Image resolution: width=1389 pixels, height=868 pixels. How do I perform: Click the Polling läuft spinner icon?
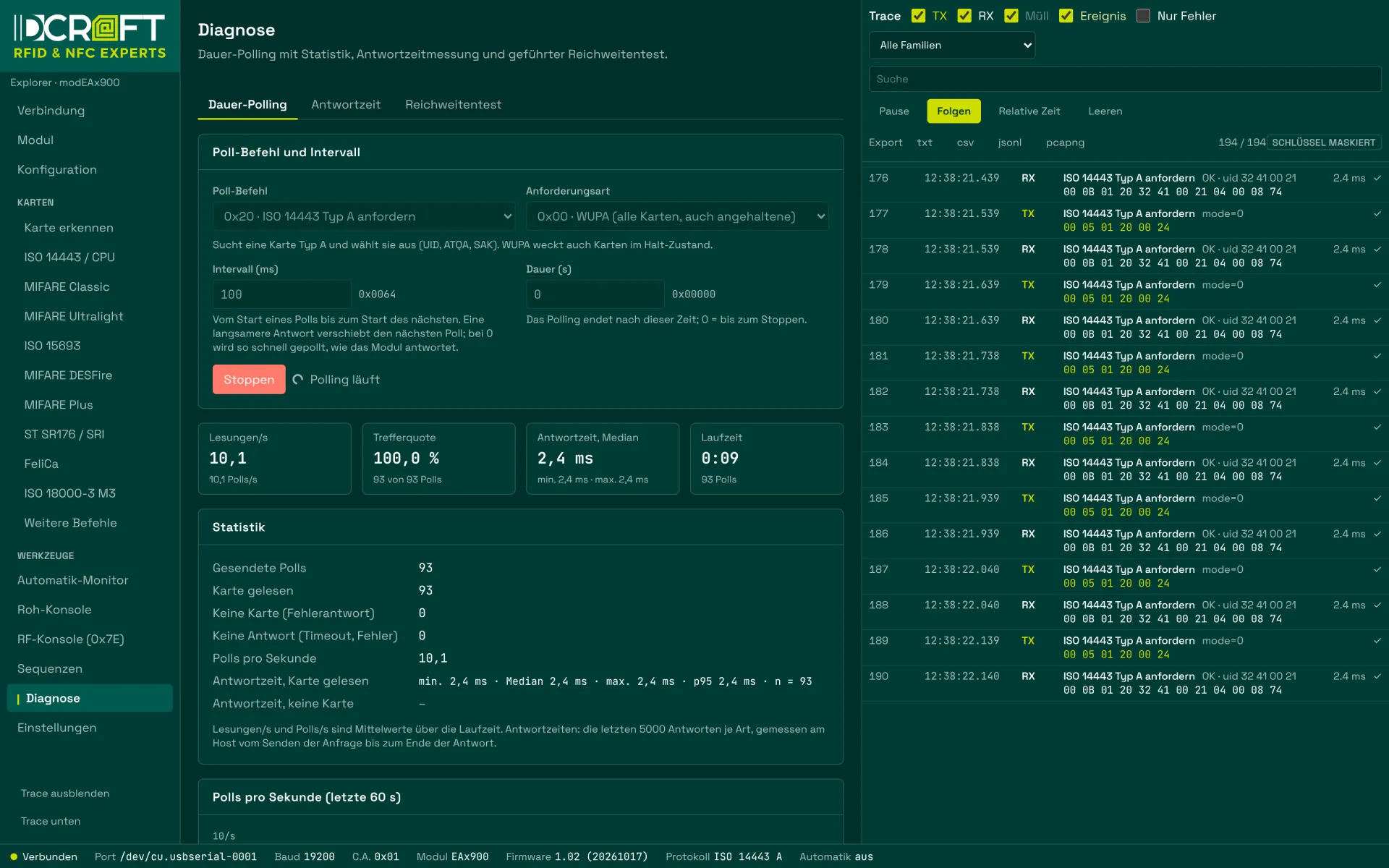pos(297,380)
